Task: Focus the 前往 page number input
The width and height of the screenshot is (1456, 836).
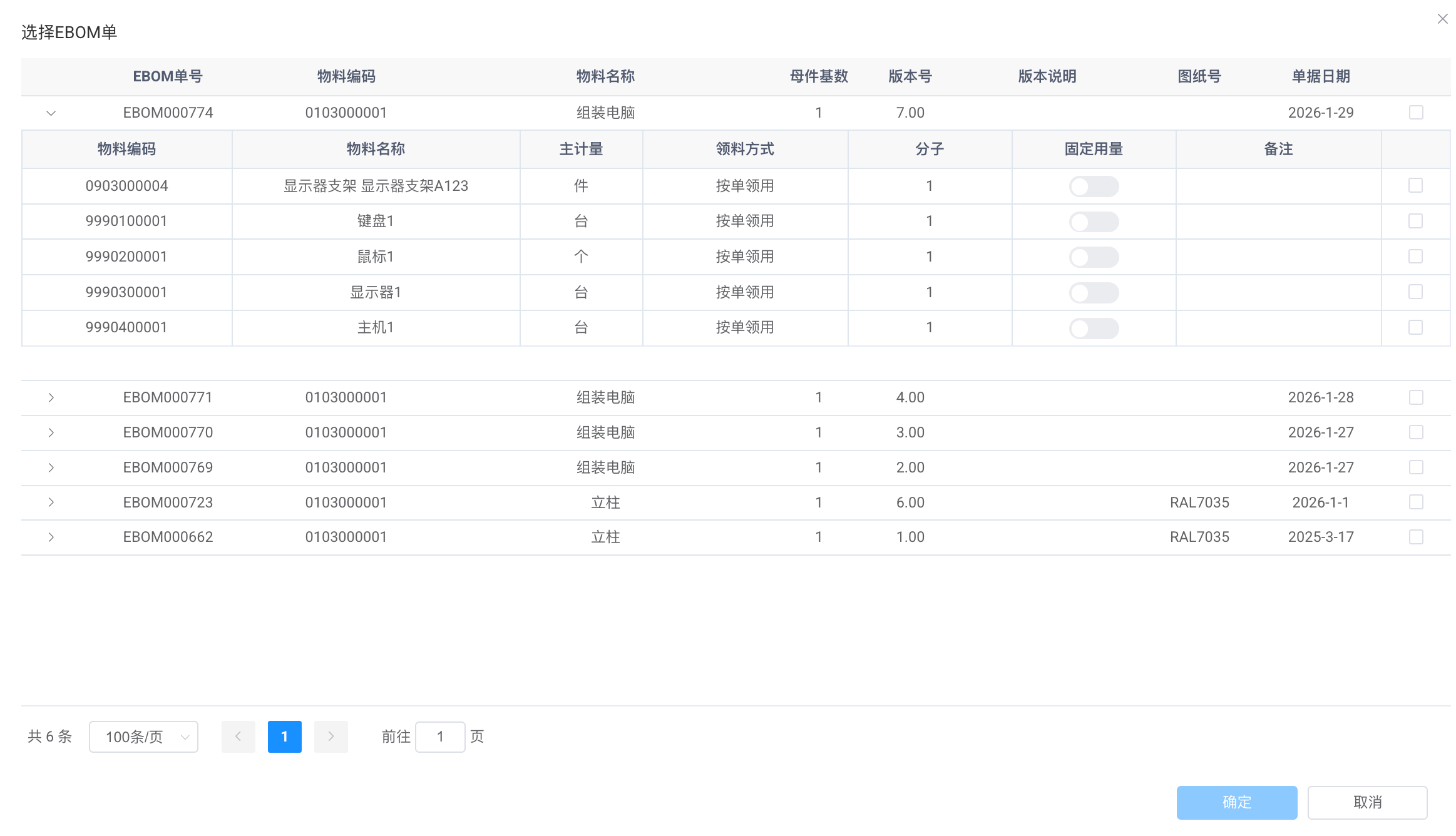Action: click(440, 737)
